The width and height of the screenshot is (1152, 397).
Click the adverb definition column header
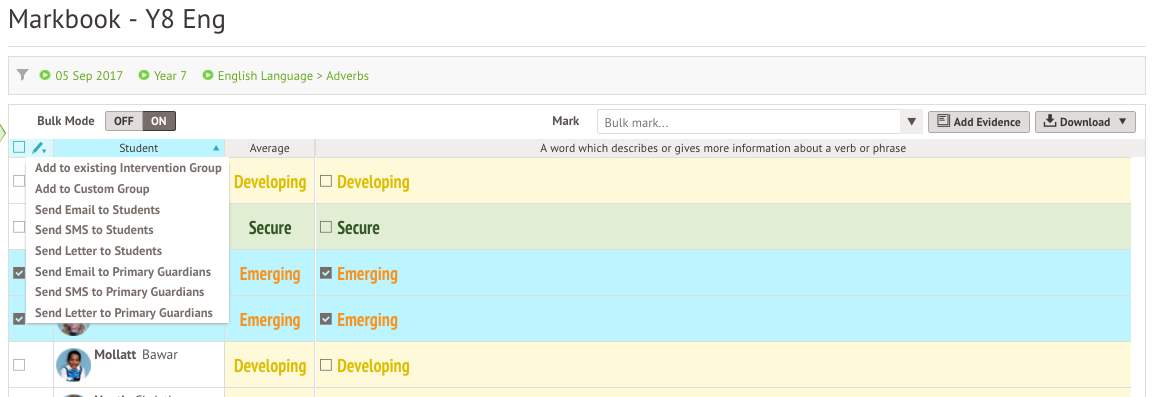coord(723,148)
